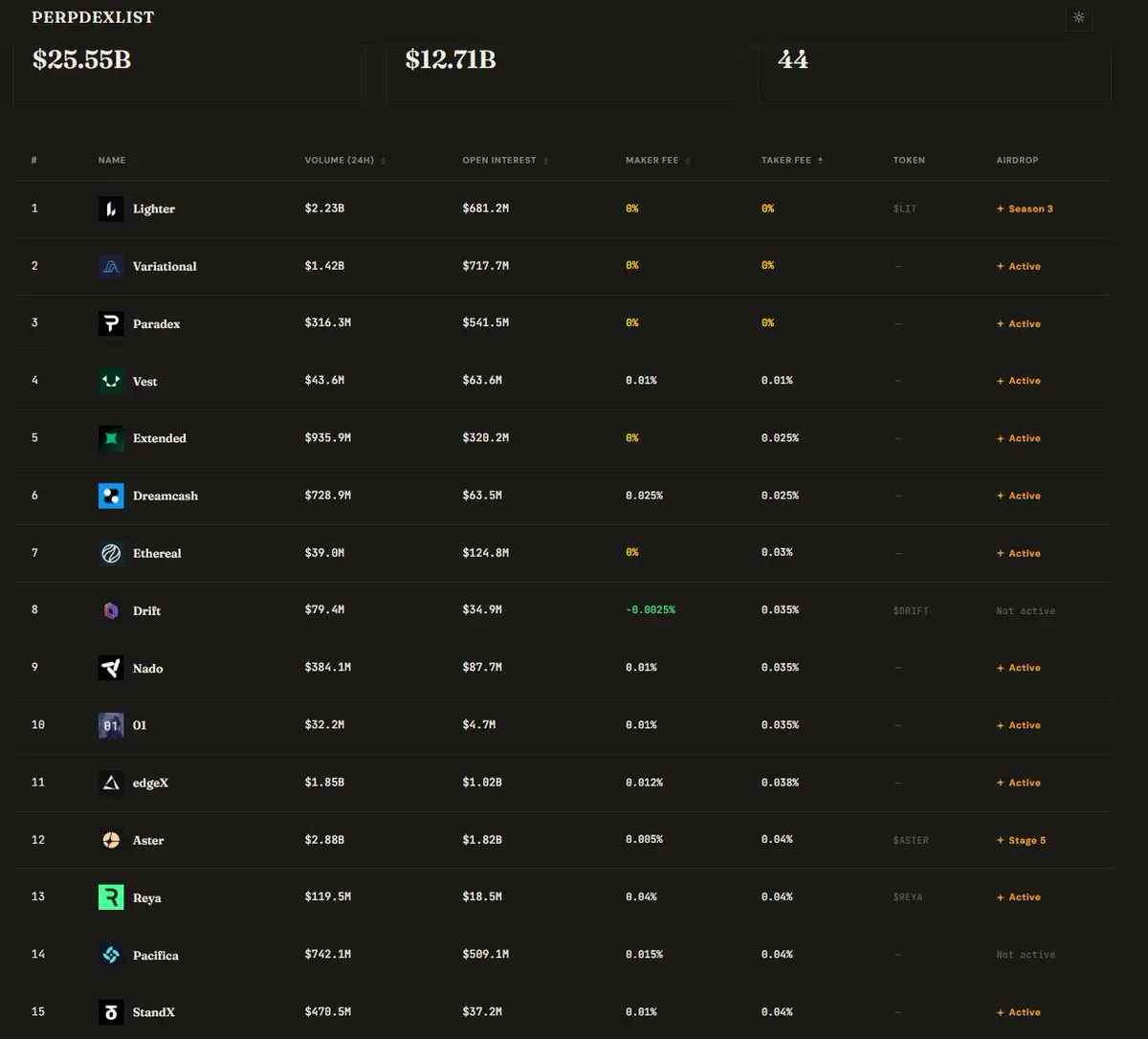The height and width of the screenshot is (1039, 1148).
Task: Click the Lighter exchange logo icon
Action: (111, 209)
